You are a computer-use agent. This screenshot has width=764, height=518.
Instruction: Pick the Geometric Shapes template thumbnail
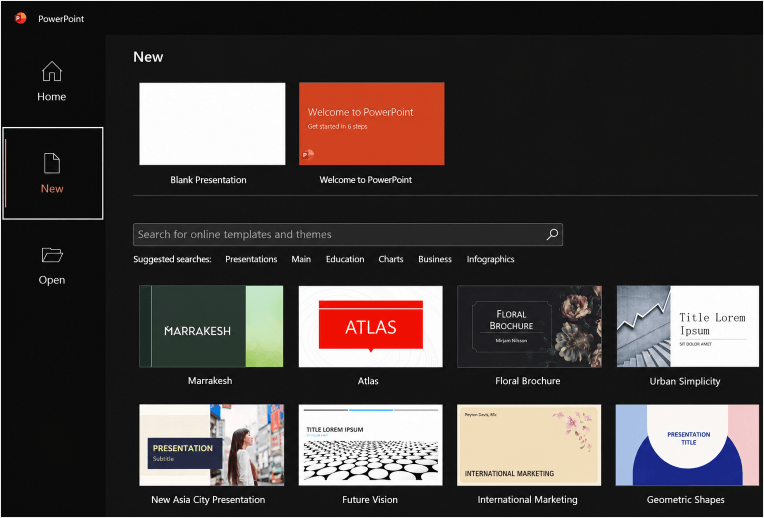(688, 445)
